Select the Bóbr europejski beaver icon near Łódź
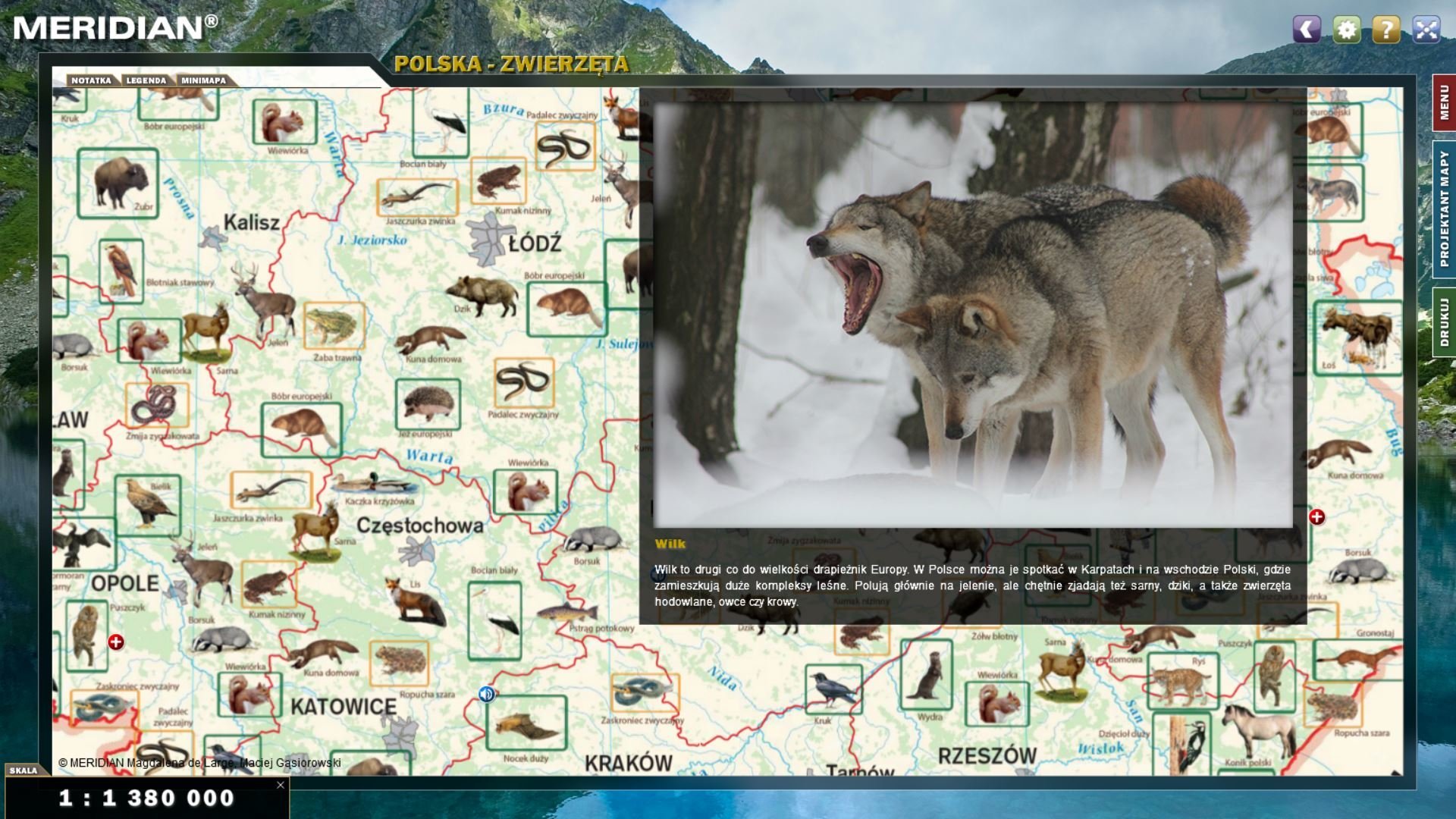Viewport: 1456px width, 819px height. 567,309
